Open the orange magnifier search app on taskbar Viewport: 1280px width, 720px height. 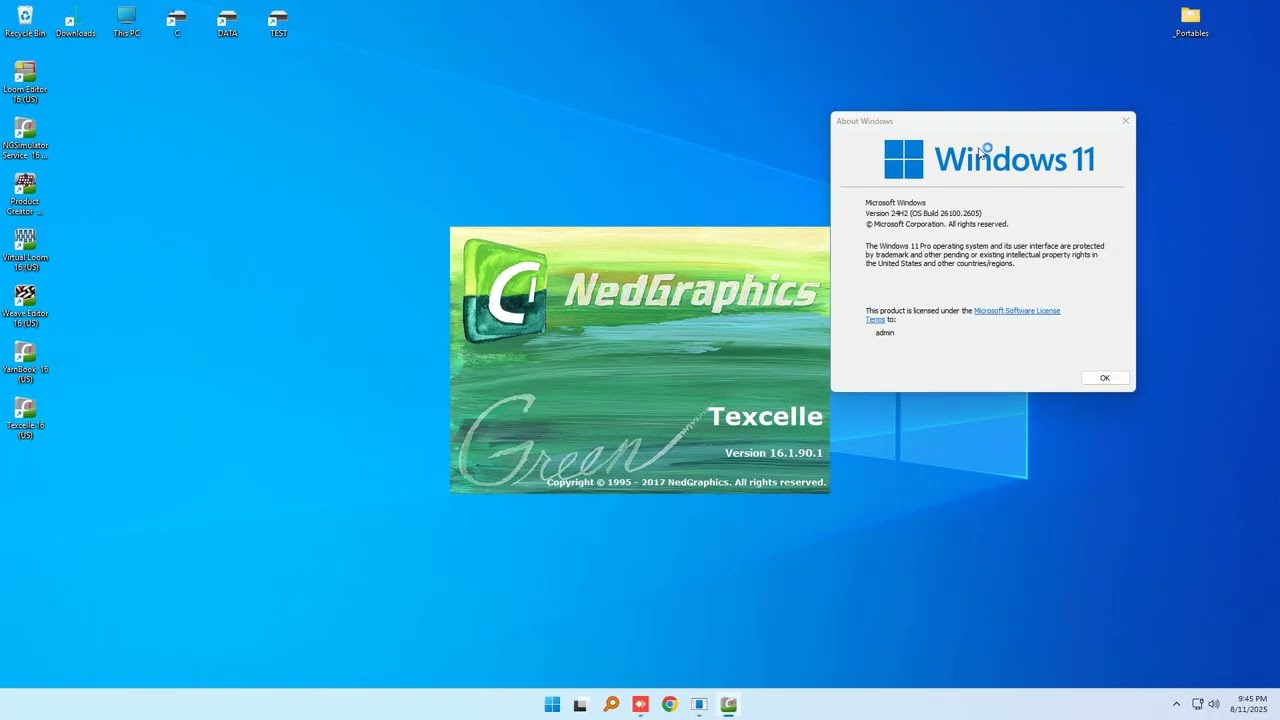(x=611, y=704)
